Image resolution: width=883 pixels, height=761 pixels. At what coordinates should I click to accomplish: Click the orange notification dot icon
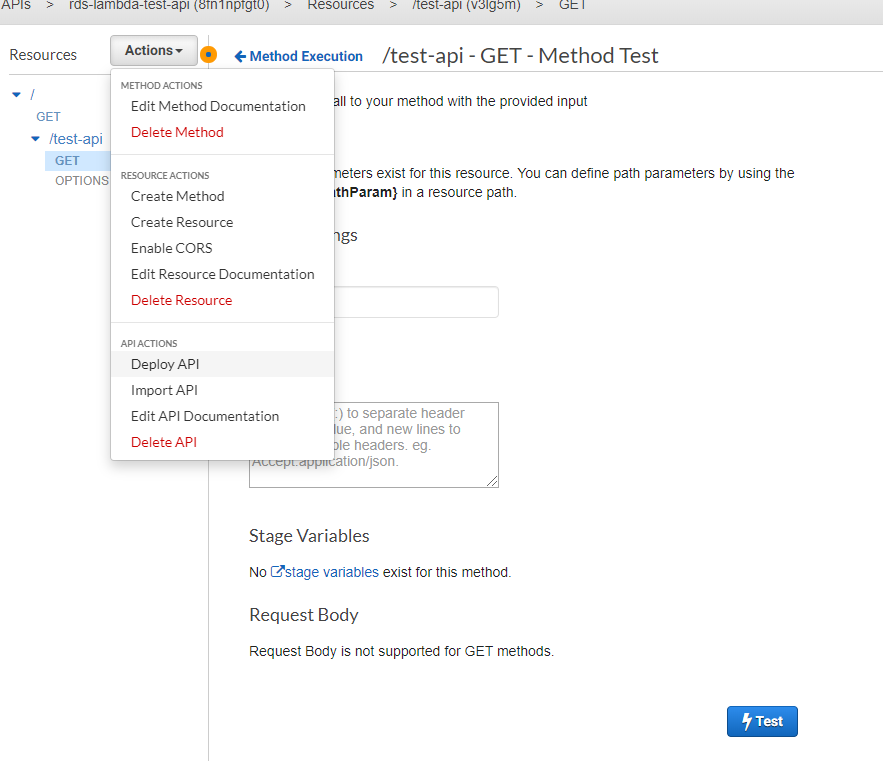coord(208,55)
